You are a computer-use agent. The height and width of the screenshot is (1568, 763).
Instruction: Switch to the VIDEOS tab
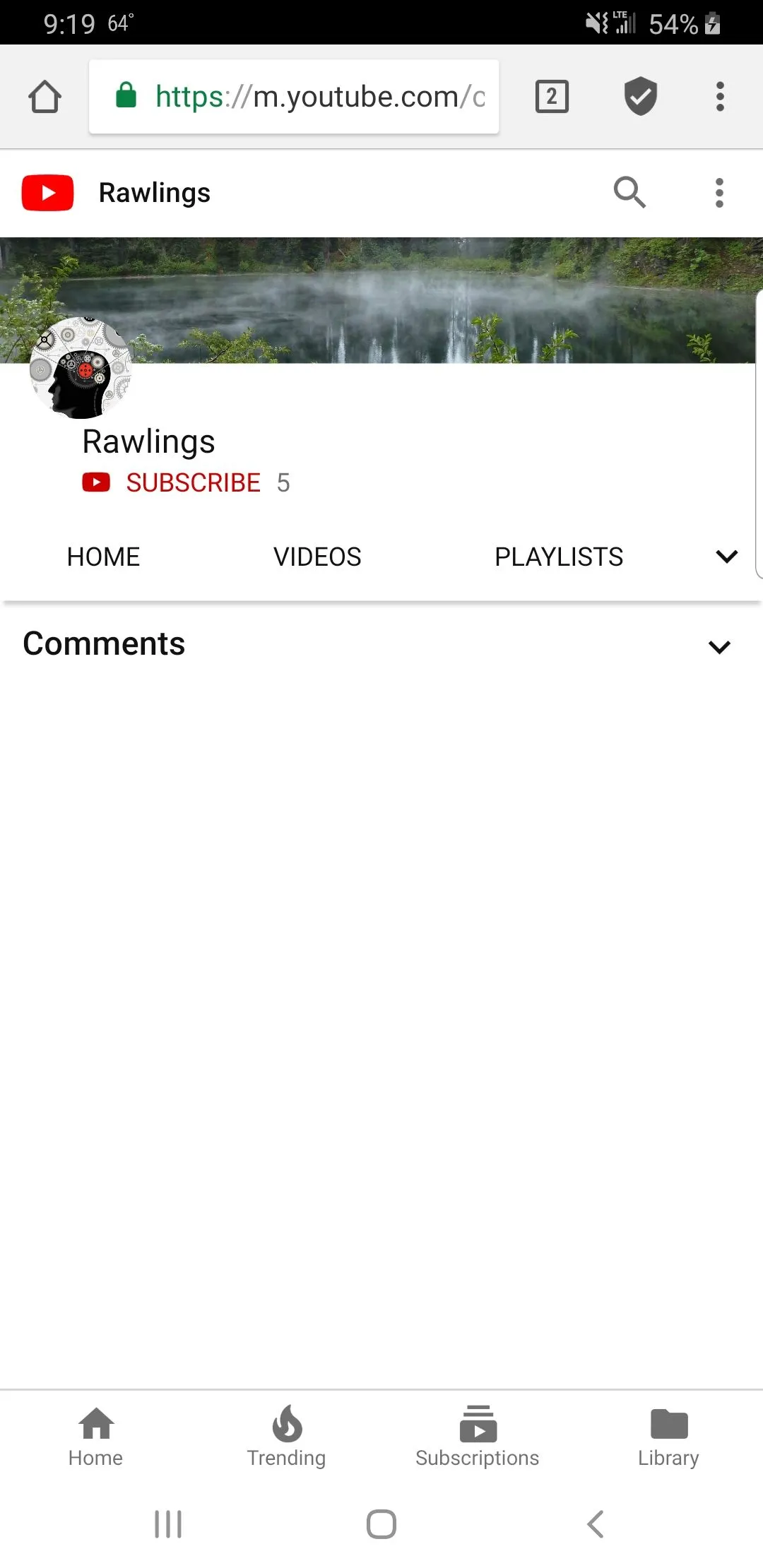(x=317, y=557)
